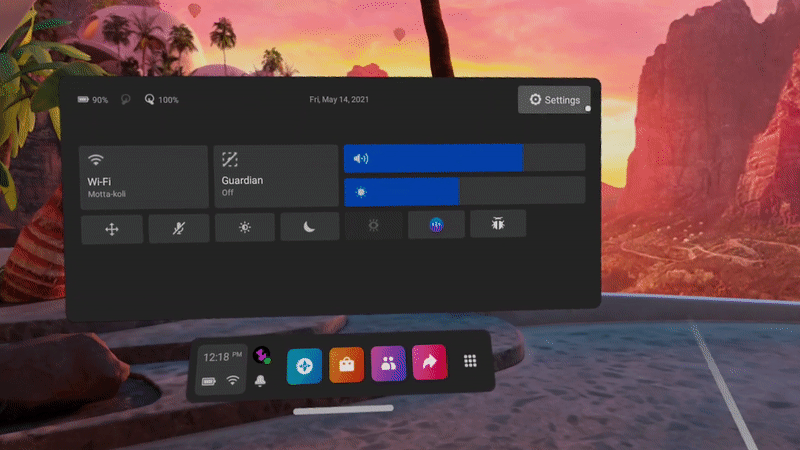Viewport: 800px width, 450px height.
Task: Click the volume slider bar
Action: [464, 158]
